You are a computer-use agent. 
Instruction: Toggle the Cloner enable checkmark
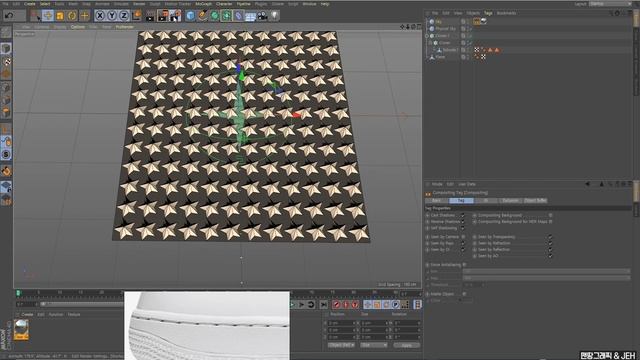(470, 42)
